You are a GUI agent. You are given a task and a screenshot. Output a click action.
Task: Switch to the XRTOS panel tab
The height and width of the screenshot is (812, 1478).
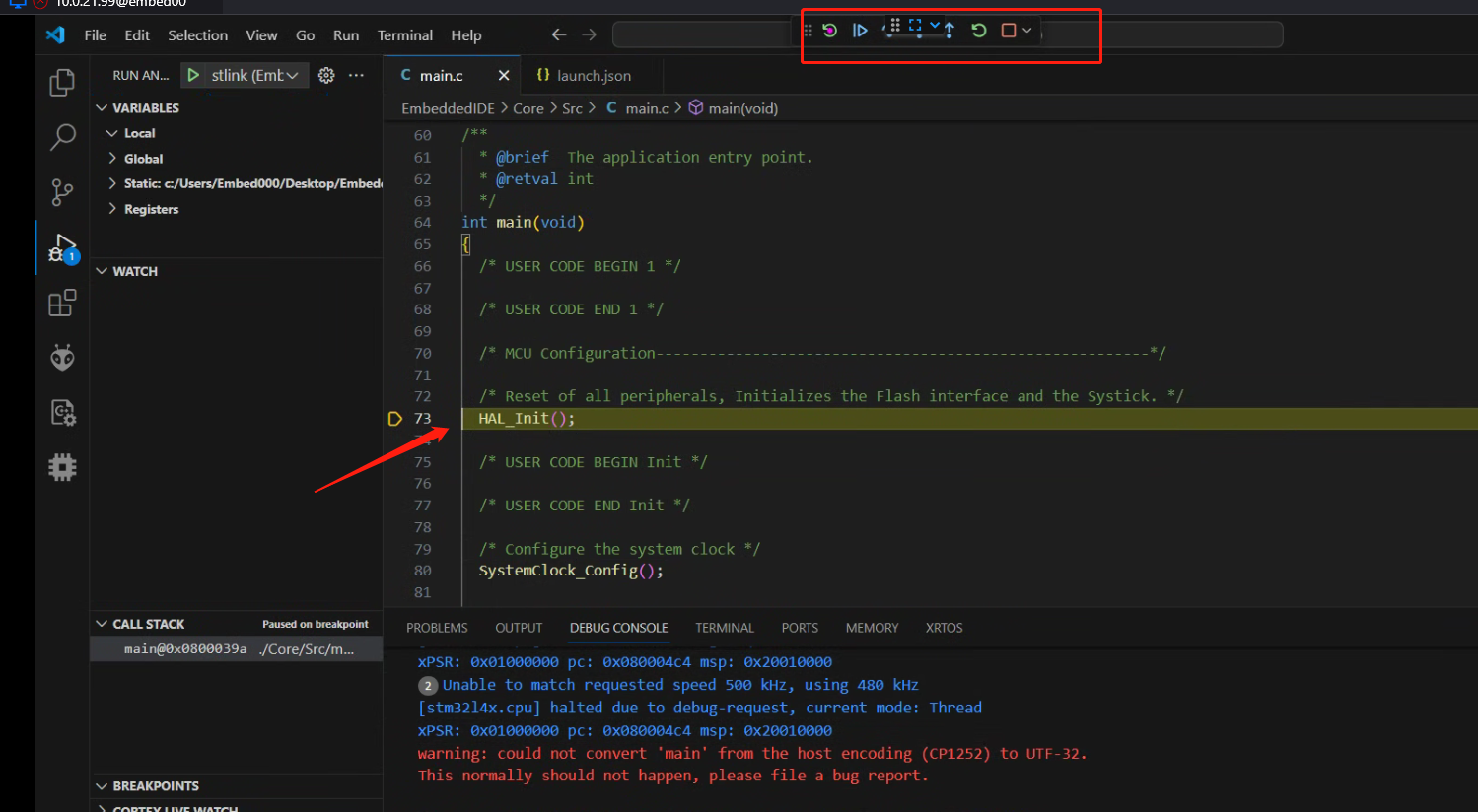click(x=944, y=628)
